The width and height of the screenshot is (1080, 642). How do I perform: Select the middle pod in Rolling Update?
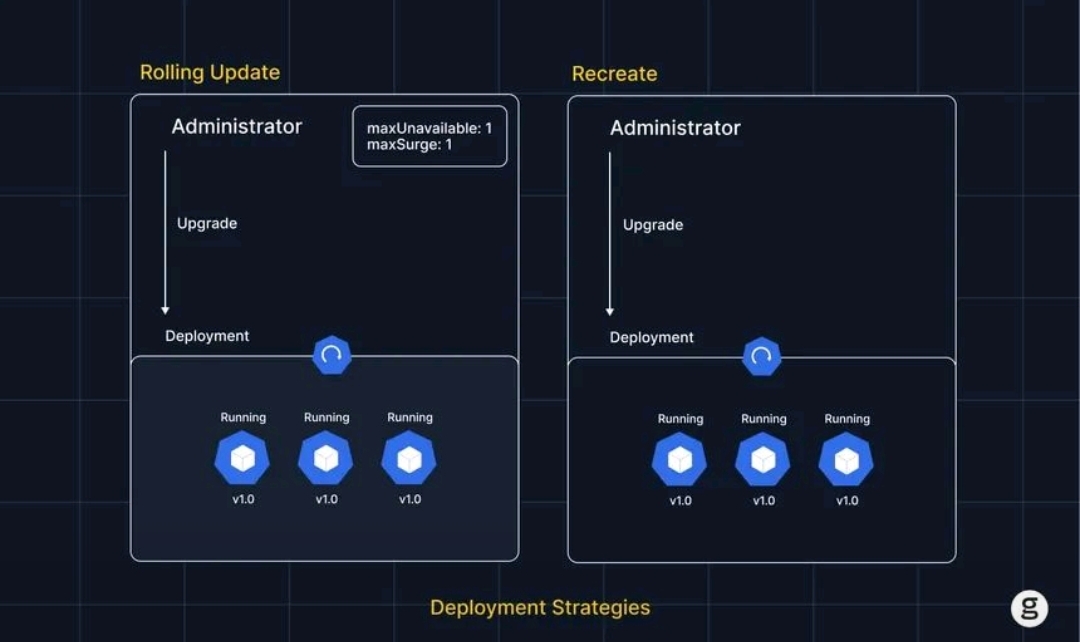pos(326,459)
